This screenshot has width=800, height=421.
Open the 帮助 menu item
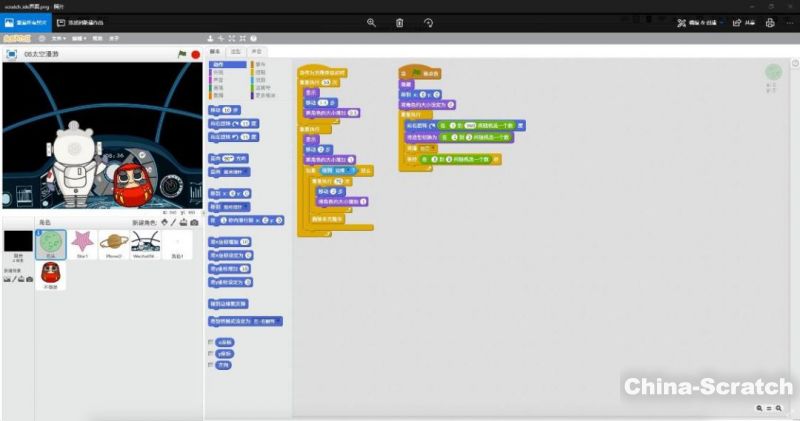coord(97,38)
